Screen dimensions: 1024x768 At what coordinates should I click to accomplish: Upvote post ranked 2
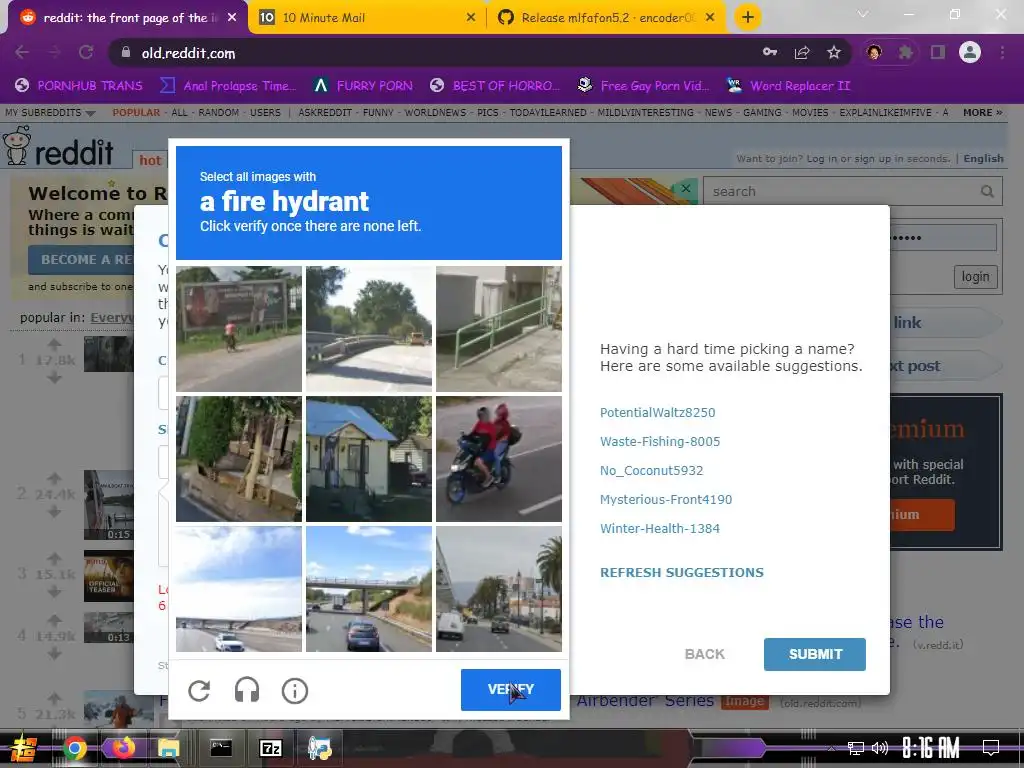tap(54, 478)
